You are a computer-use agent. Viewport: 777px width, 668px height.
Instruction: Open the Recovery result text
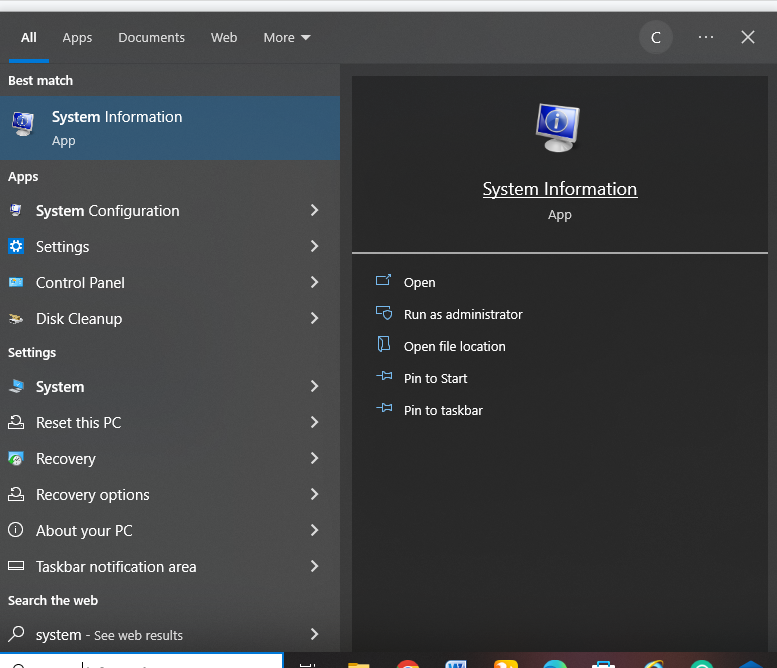(x=65, y=459)
